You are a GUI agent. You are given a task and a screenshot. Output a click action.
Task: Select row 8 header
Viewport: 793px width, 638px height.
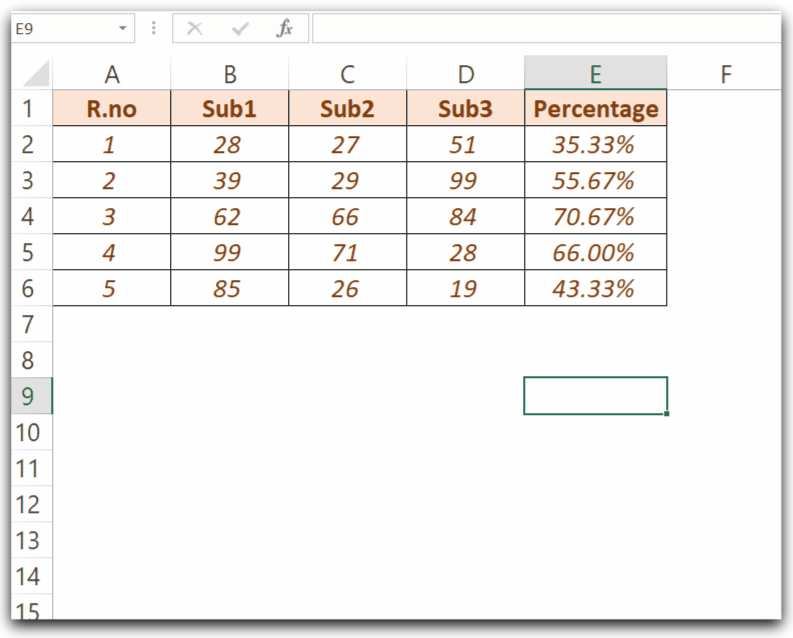(x=32, y=359)
